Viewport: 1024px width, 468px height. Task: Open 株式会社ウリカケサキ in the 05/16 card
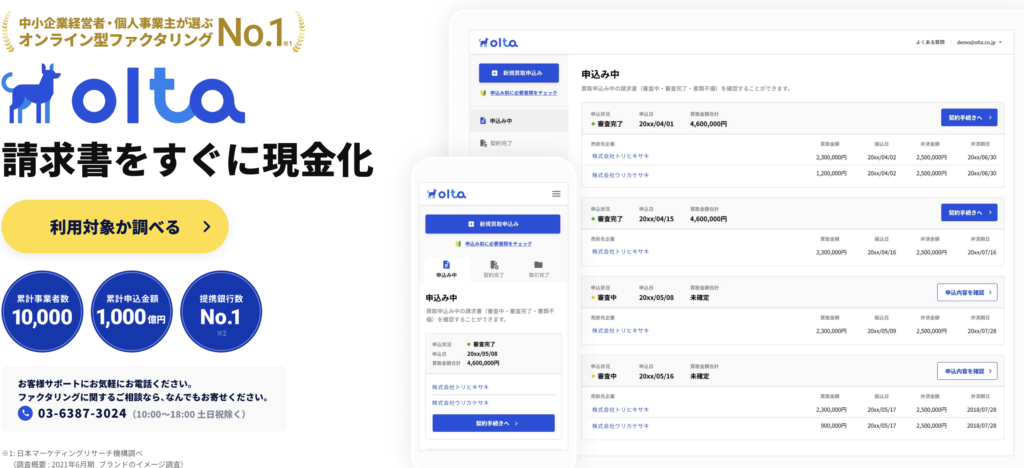[x=620, y=426]
